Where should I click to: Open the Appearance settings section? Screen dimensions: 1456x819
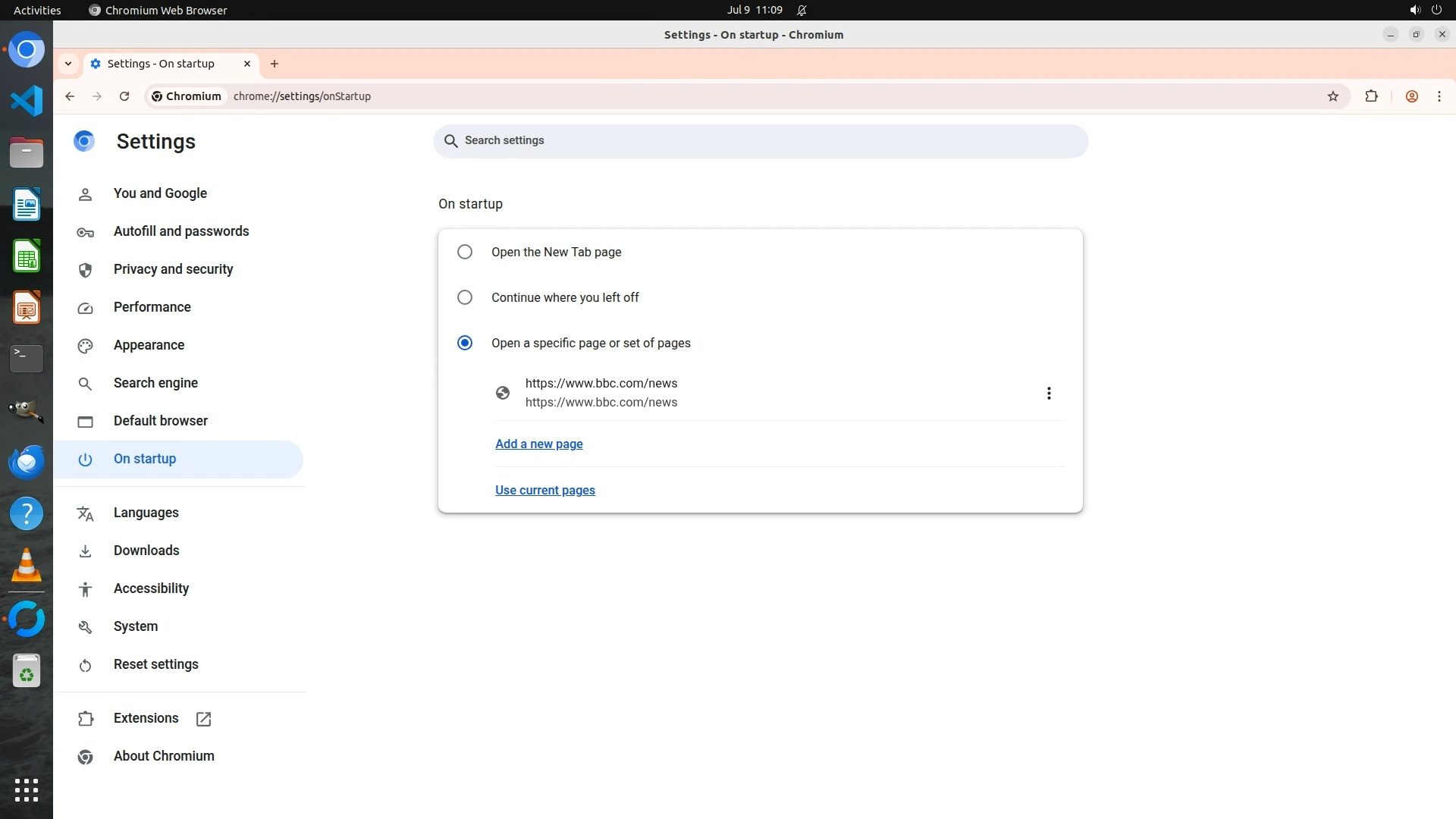coord(149,345)
